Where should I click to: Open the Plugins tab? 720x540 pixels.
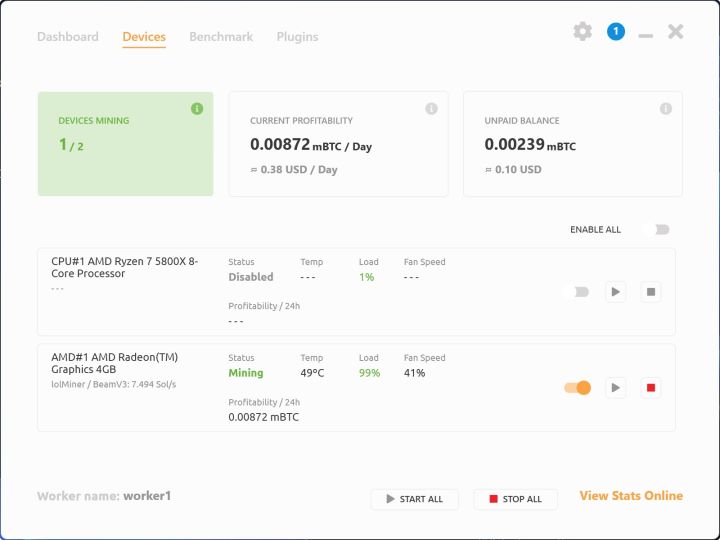pyautogui.click(x=297, y=37)
